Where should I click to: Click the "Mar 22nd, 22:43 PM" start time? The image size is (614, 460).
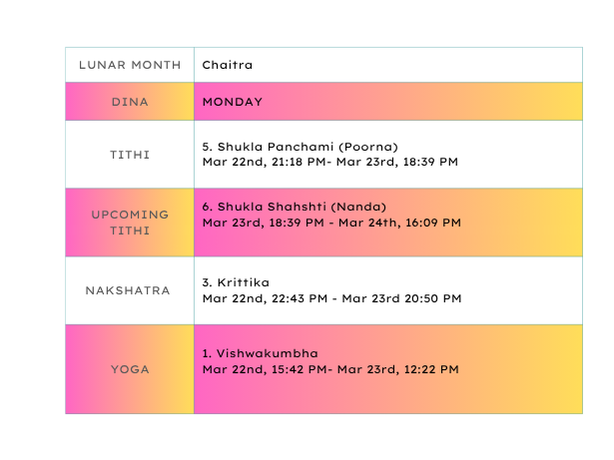(x=264, y=299)
